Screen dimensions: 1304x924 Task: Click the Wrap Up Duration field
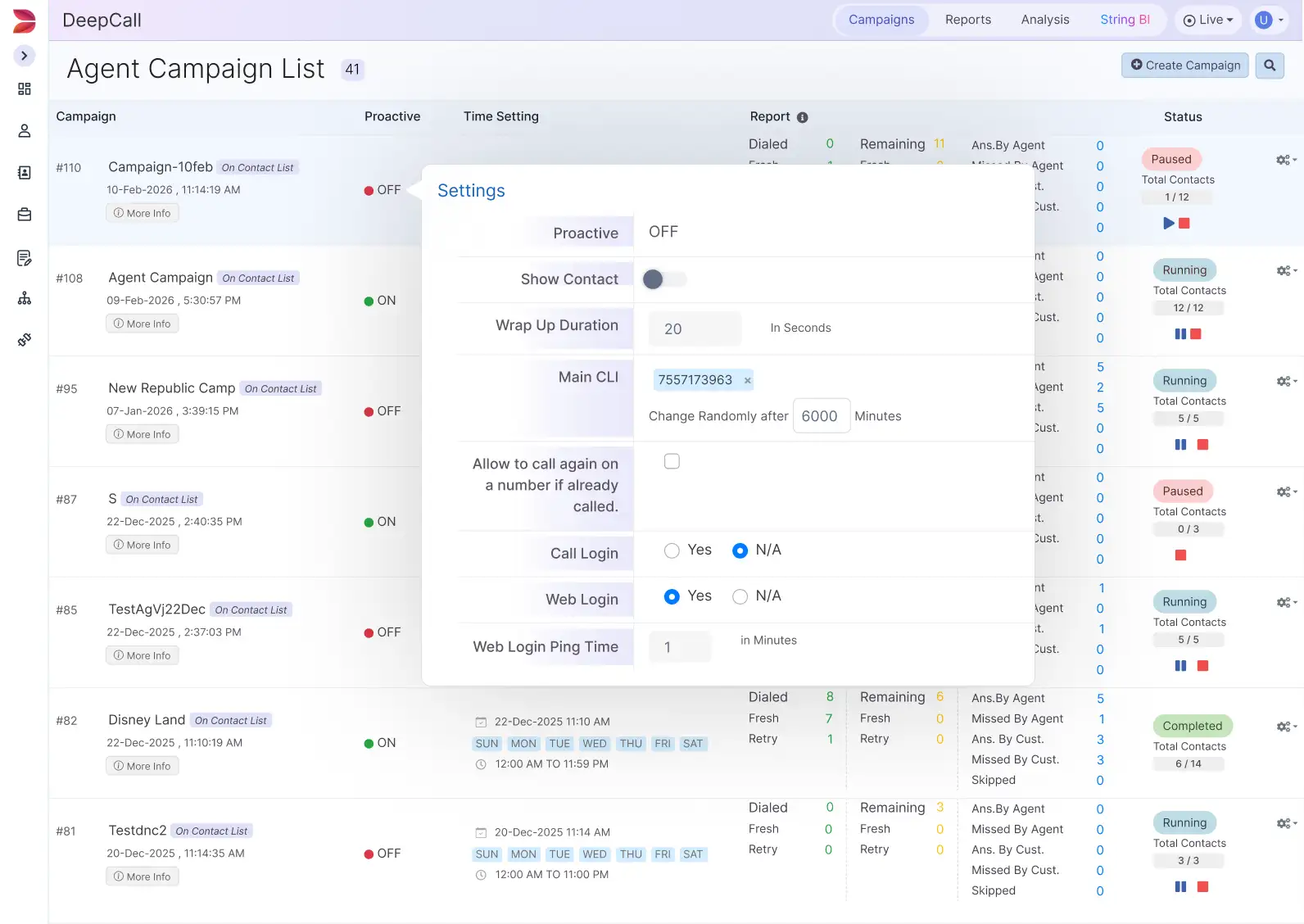pyautogui.click(x=695, y=328)
